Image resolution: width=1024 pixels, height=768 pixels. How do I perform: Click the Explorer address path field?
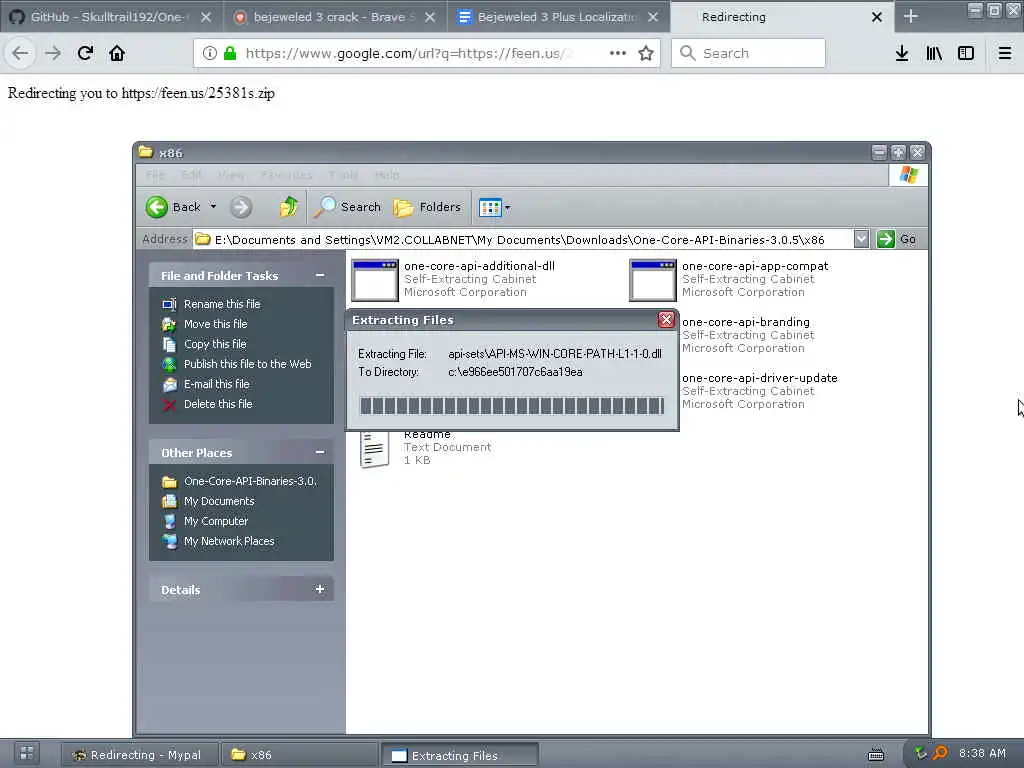point(524,239)
